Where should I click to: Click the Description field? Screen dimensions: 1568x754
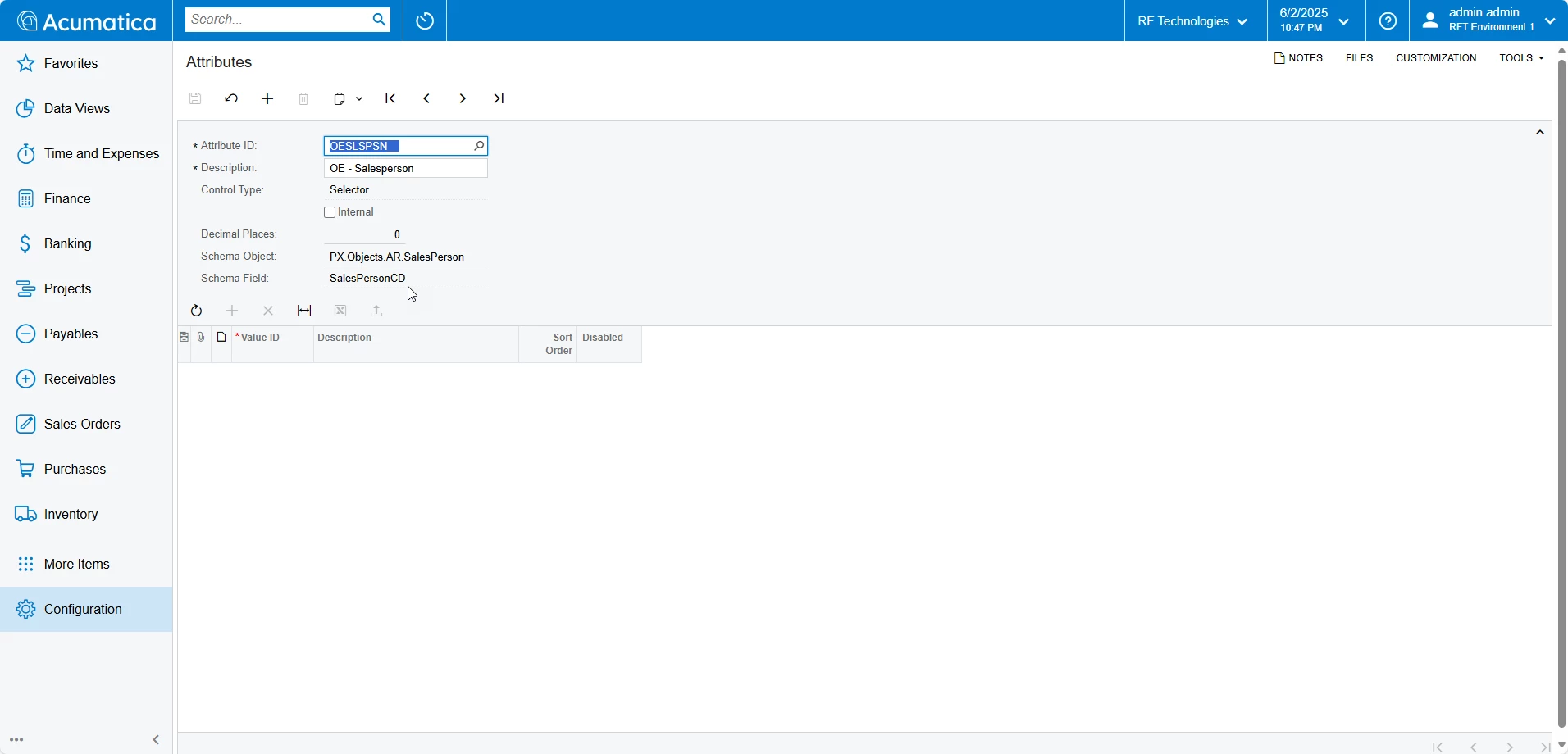point(406,168)
